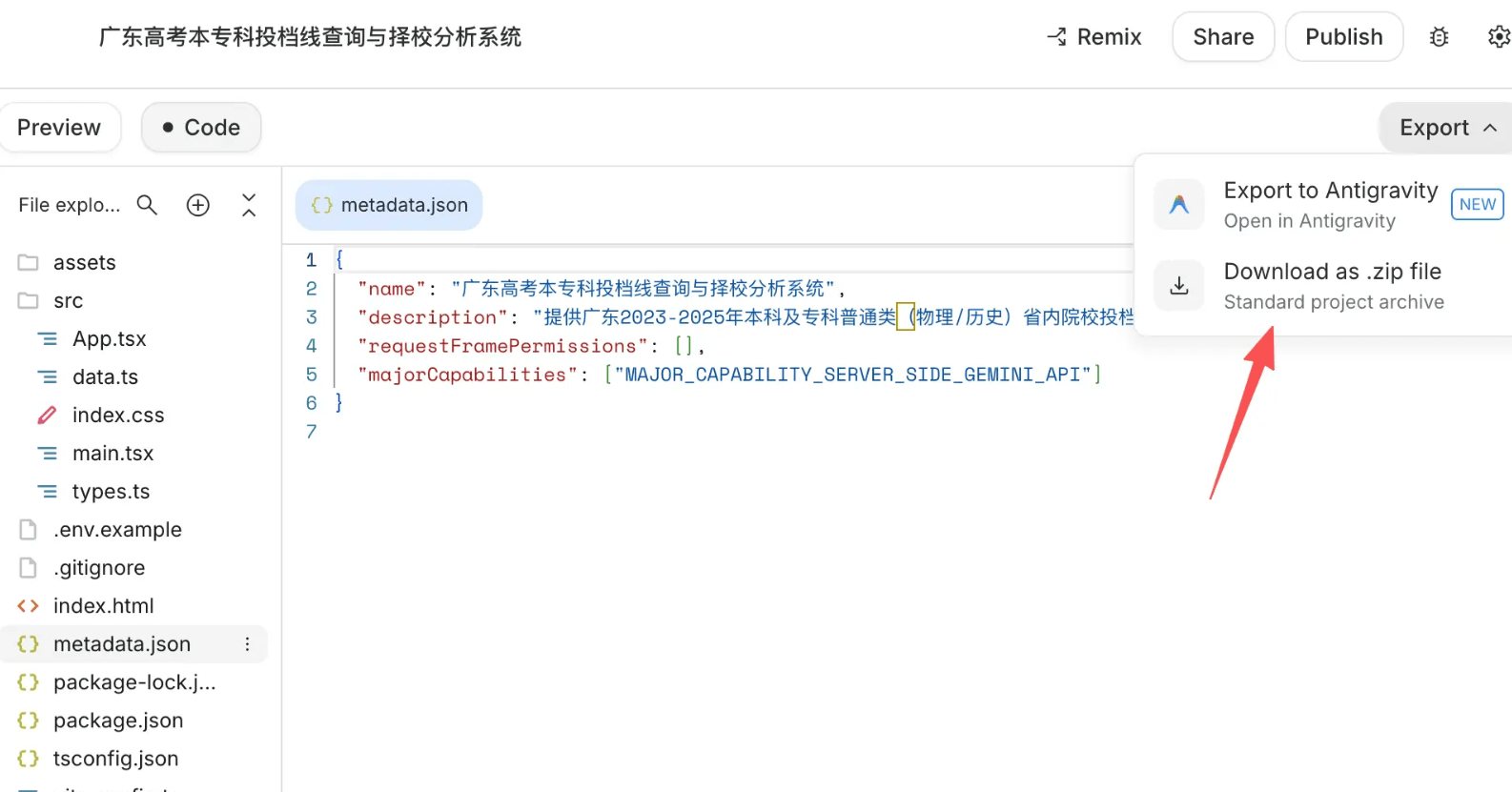Click the "description" key in line 3
1512x792 pixels.
coord(433,317)
